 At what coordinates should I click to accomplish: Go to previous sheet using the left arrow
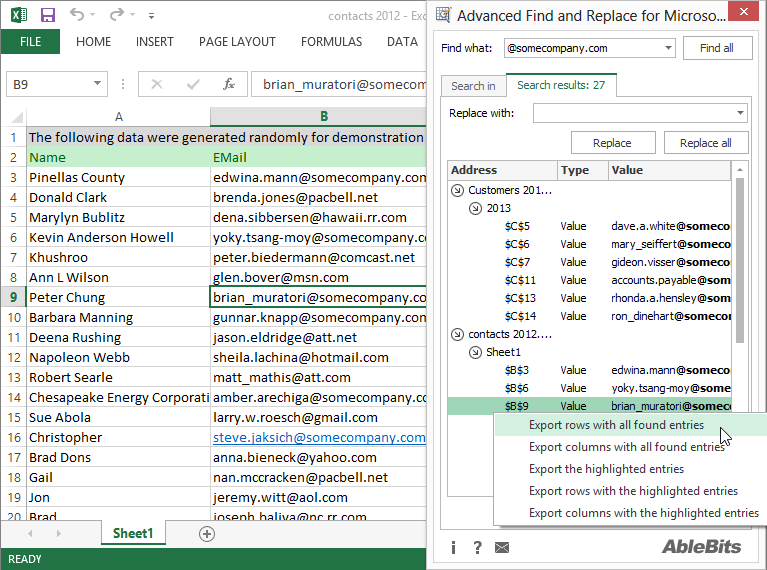[x=30, y=533]
